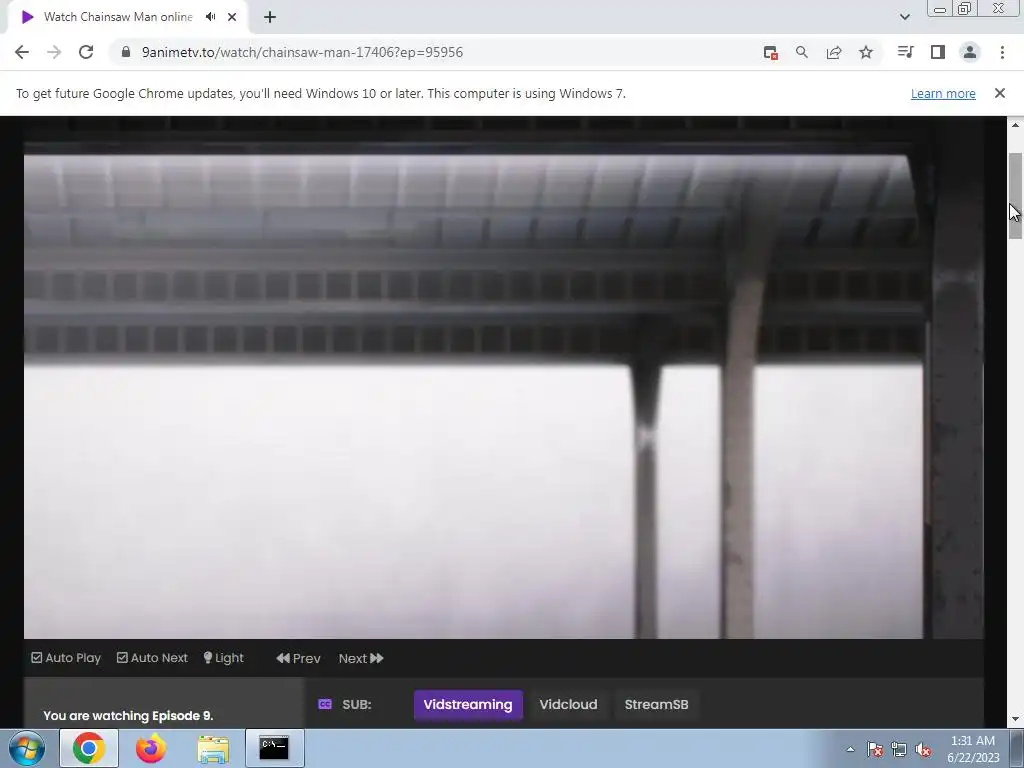Toggle the Auto Next checkbox

152,658
